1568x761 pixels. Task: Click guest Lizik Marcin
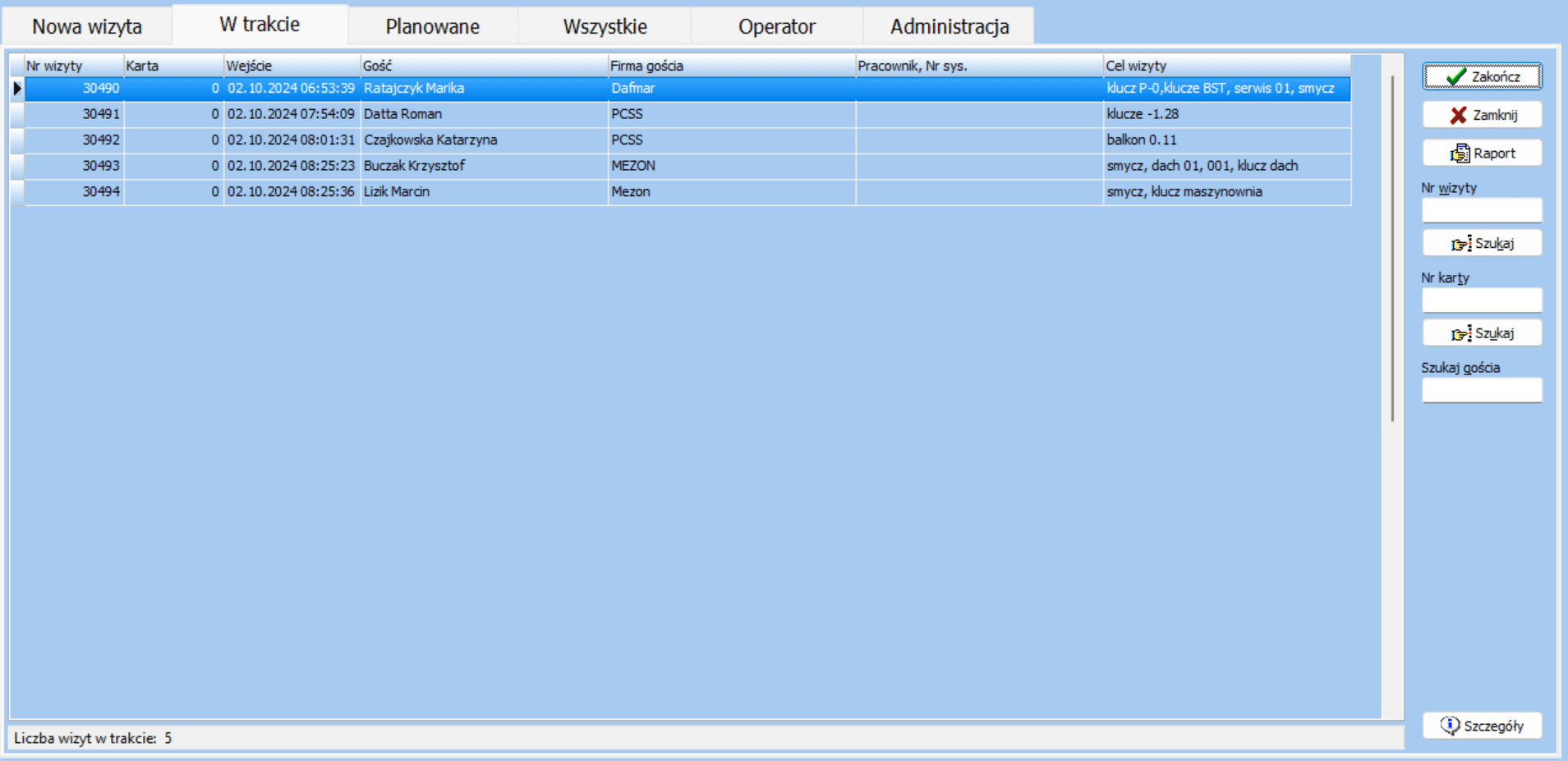click(x=397, y=191)
